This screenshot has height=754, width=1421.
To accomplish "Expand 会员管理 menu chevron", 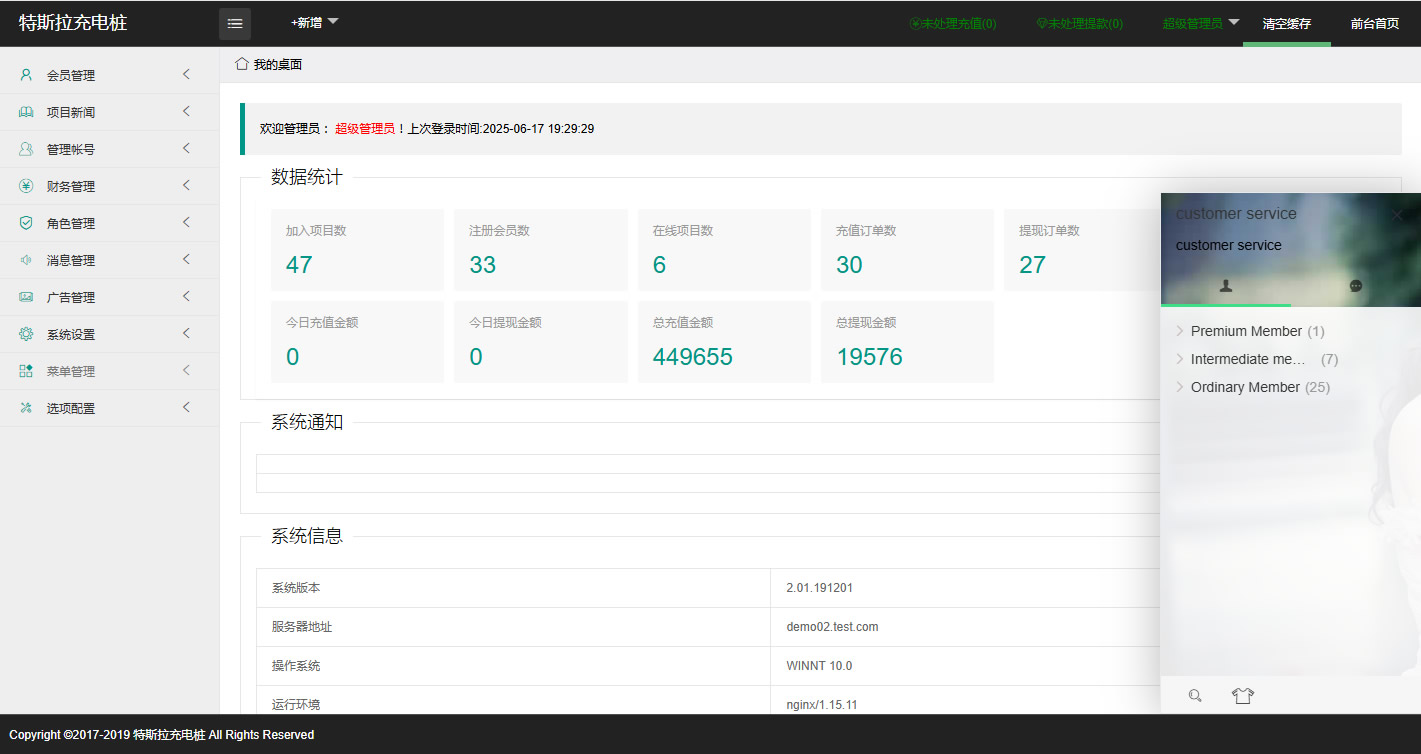I will (x=186, y=74).
